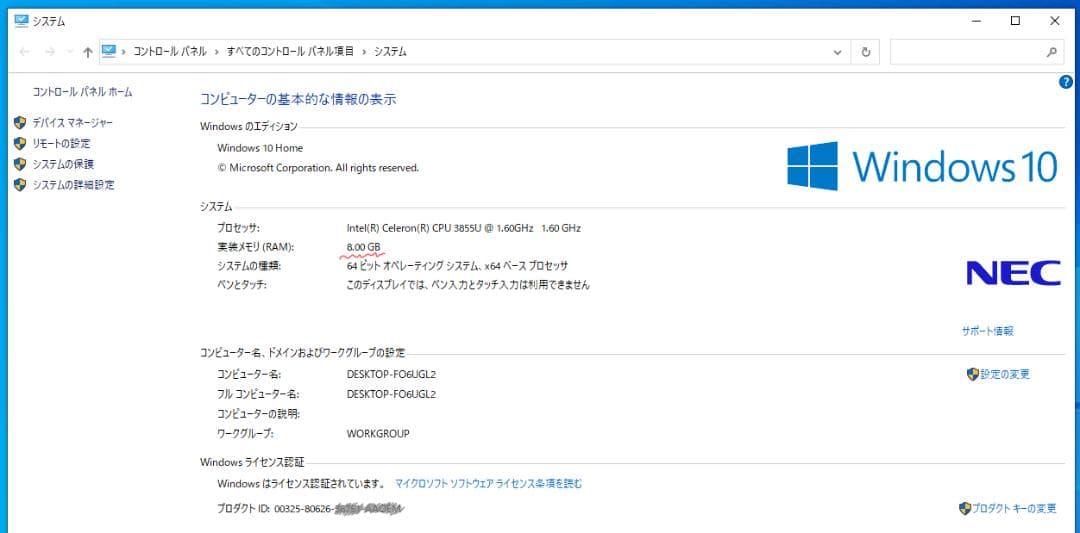This screenshot has height=533, width=1080.
Task: Refresh the page with the refresh button
Action: click(866, 52)
